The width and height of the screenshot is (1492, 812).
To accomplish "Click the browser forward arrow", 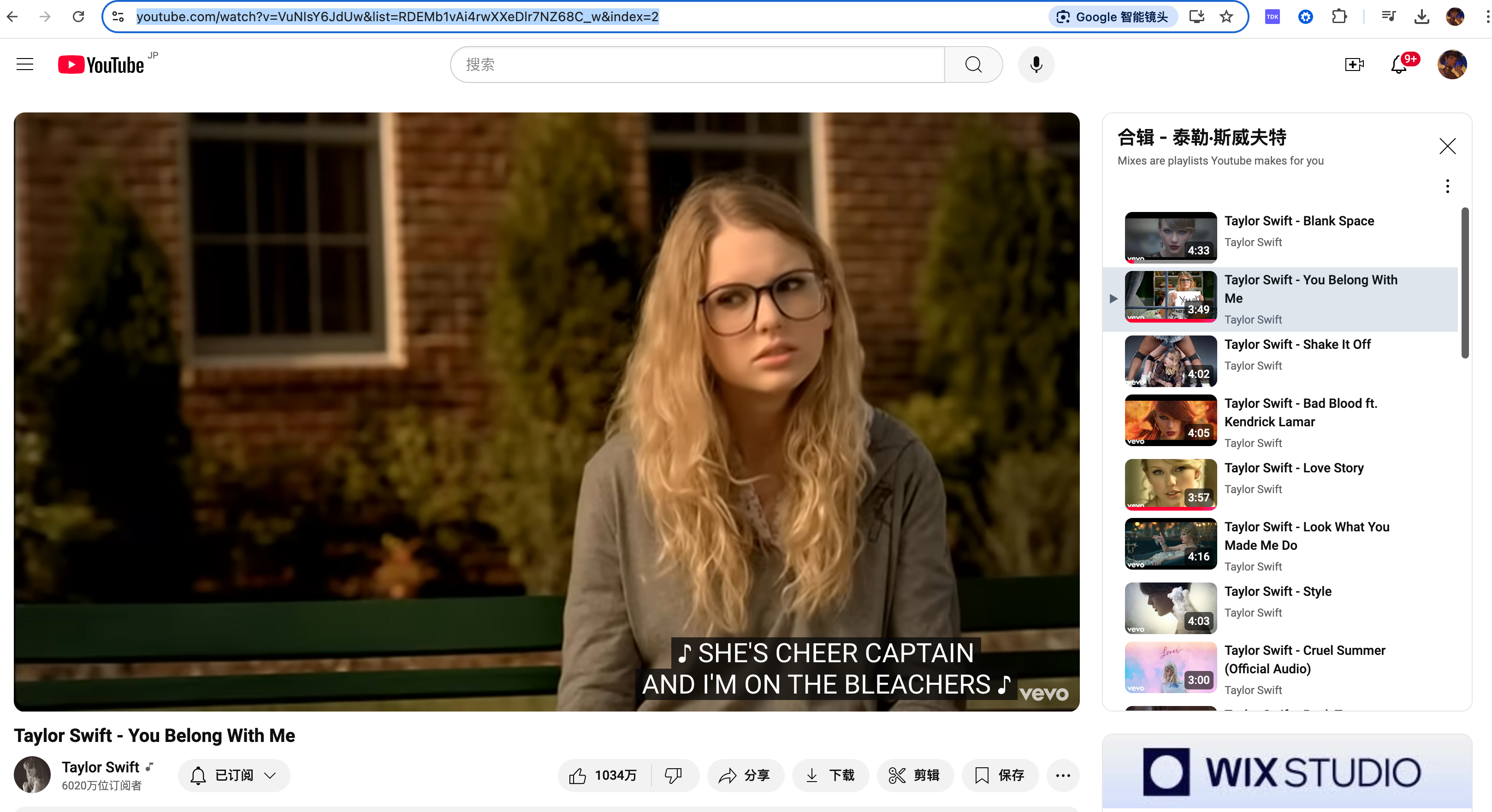I will [x=45, y=16].
